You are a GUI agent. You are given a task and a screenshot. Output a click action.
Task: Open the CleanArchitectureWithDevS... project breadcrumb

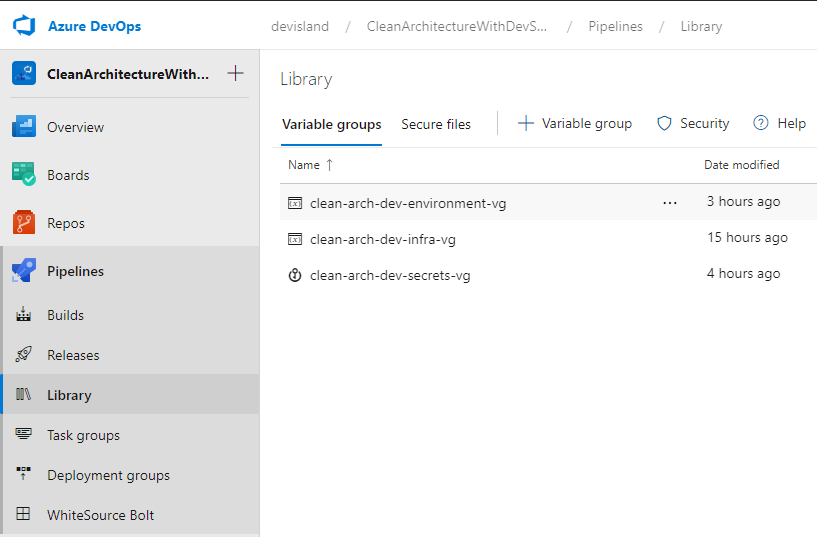point(457,27)
